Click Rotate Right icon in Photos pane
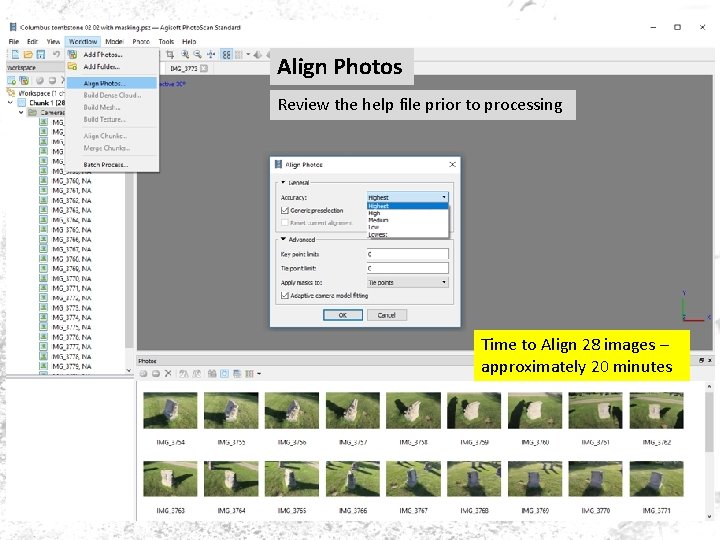The image size is (720, 540). click(196, 374)
